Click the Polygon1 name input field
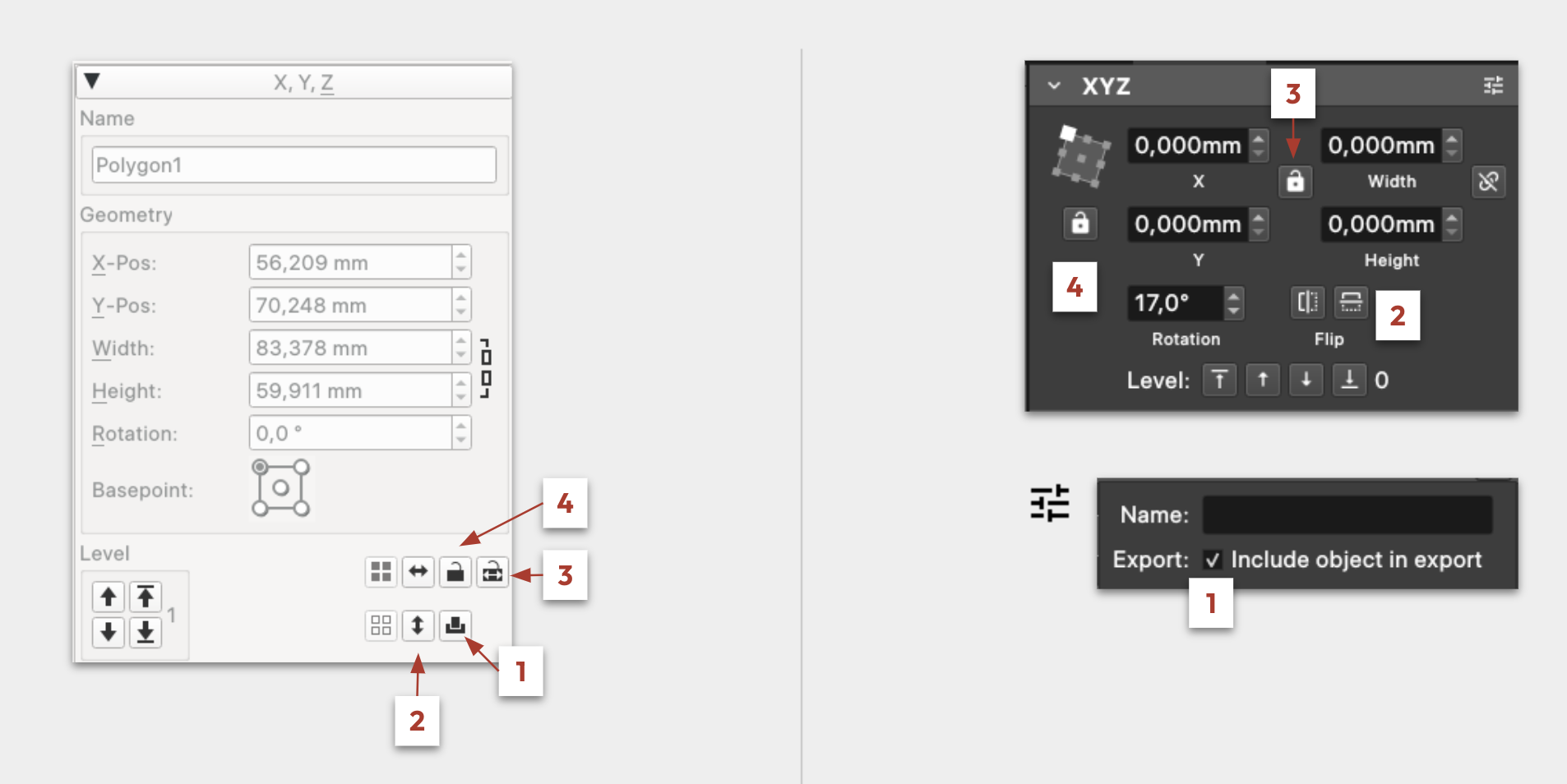Image resolution: width=1567 pixels, height=784 pixels. [x=294, y=165]
